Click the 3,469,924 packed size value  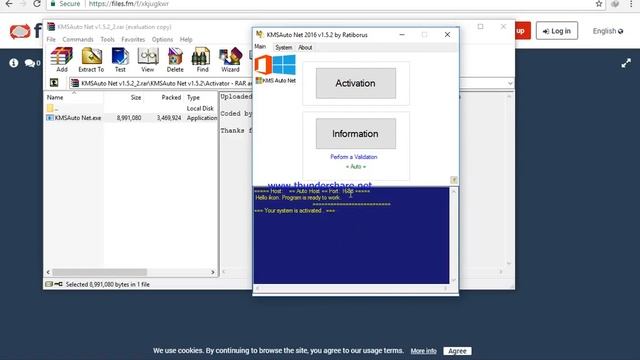[x=169, y=118]
